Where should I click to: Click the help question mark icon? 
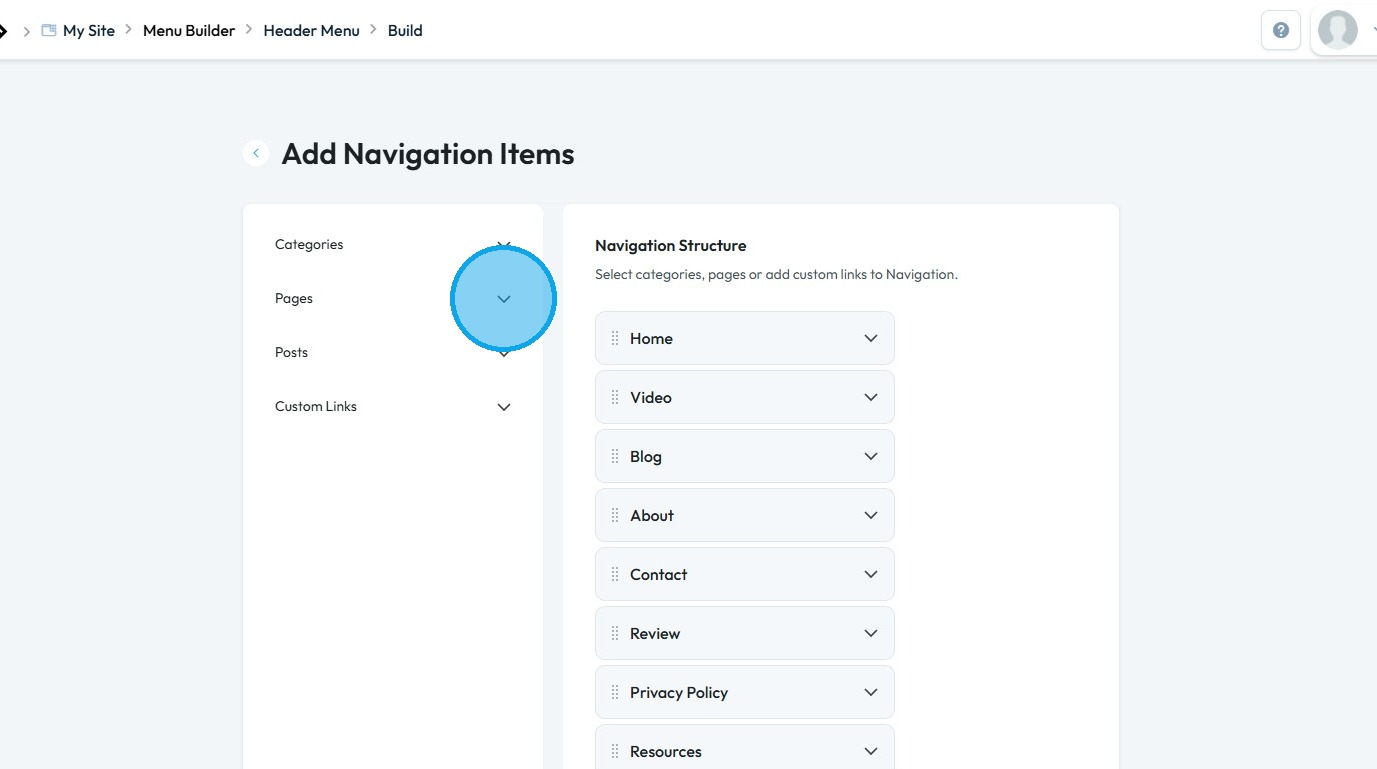[x=1280, y=30]
